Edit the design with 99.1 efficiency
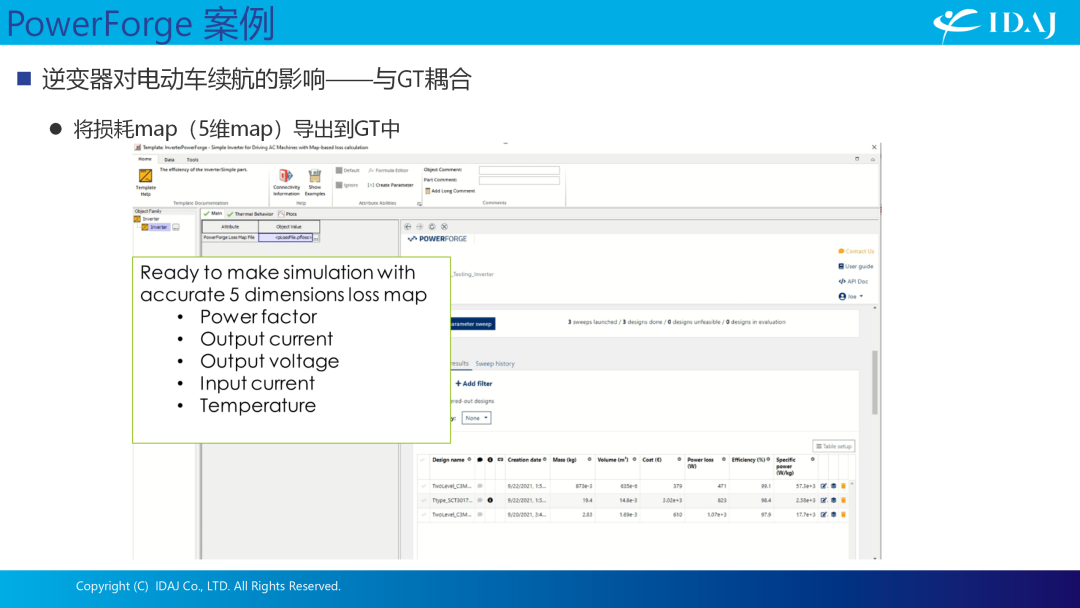 [x=824, y=486]
